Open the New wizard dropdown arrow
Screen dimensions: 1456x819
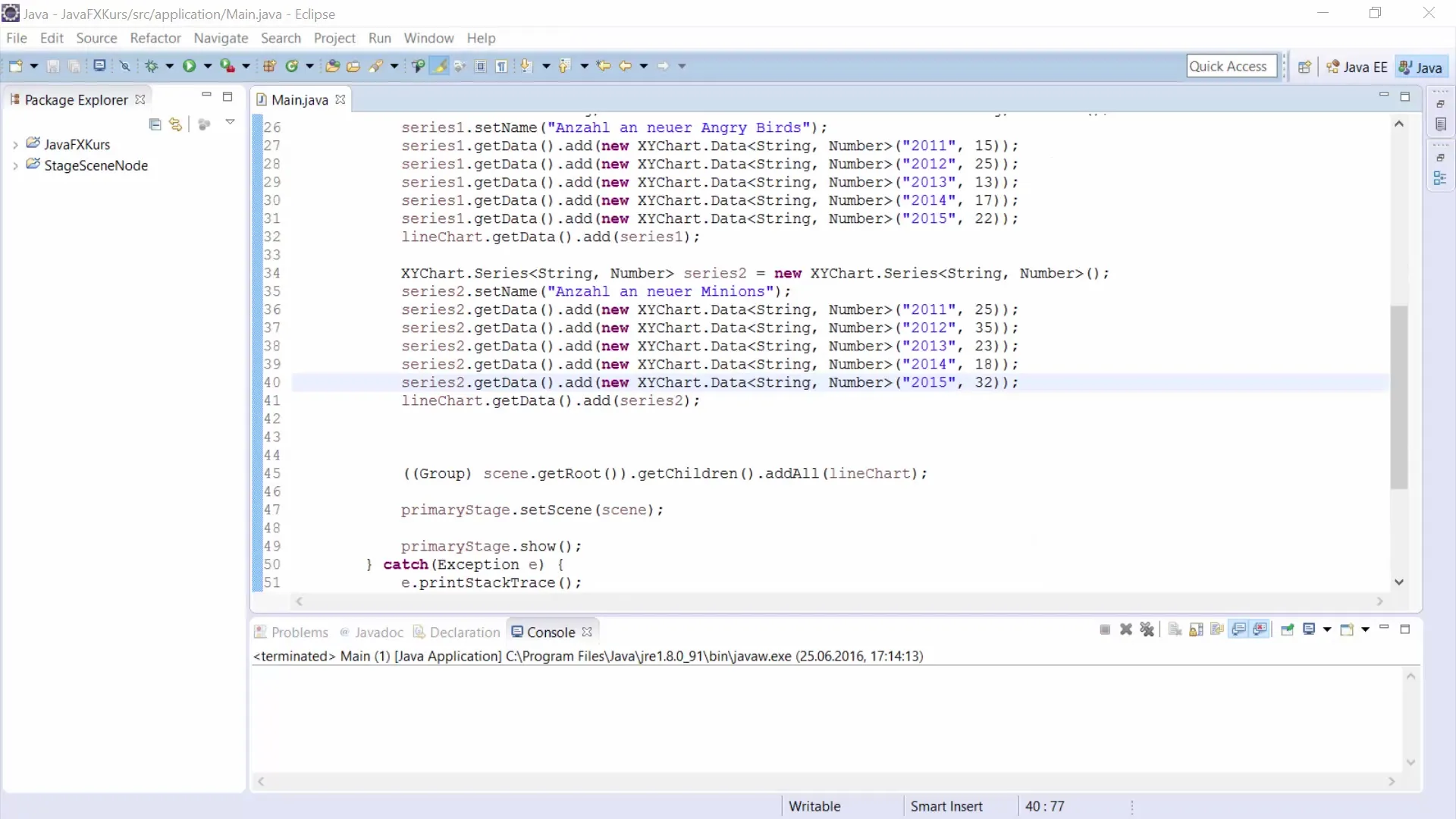34,66
